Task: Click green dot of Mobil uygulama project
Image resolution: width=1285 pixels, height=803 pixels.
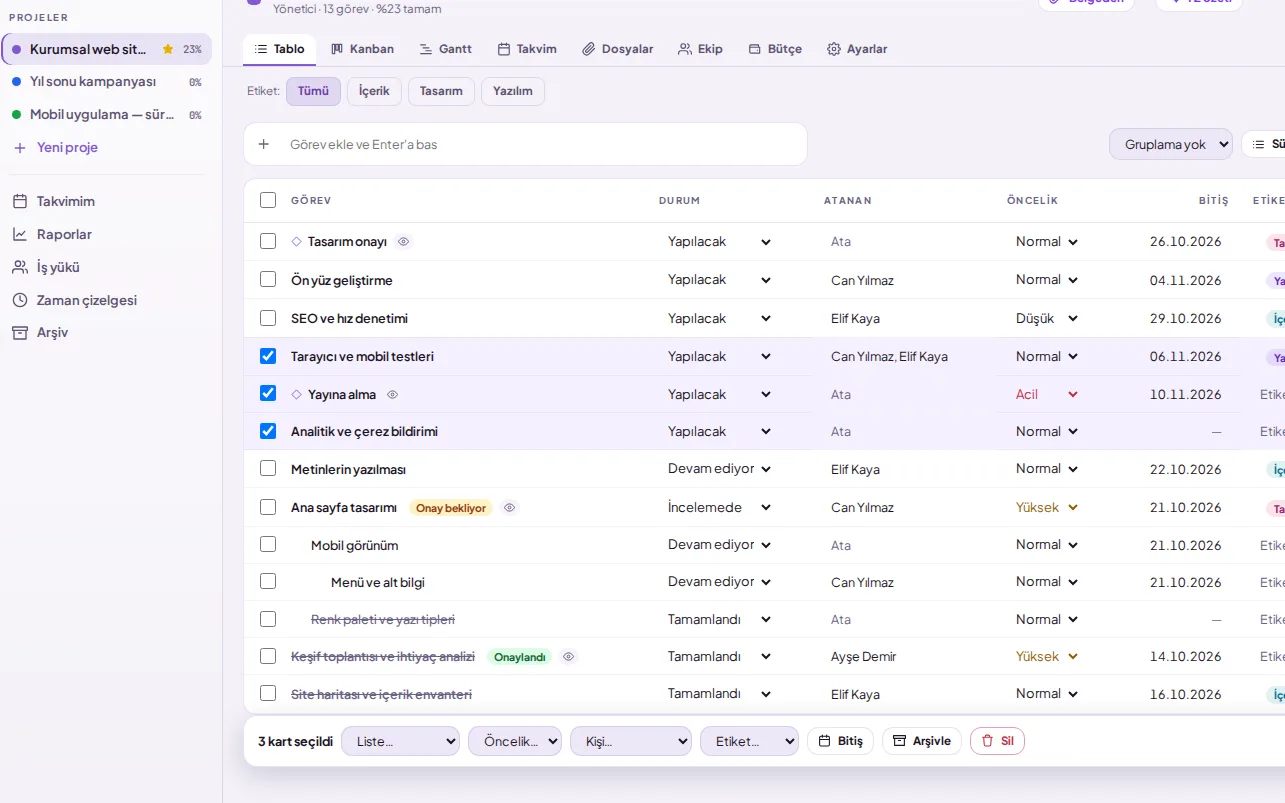Action: pos(17,114)
